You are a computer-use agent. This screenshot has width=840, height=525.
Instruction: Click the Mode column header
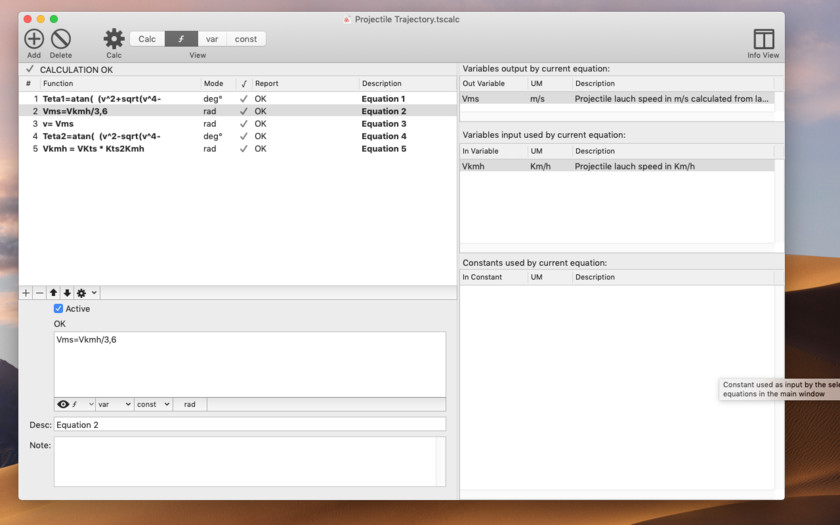218,84
